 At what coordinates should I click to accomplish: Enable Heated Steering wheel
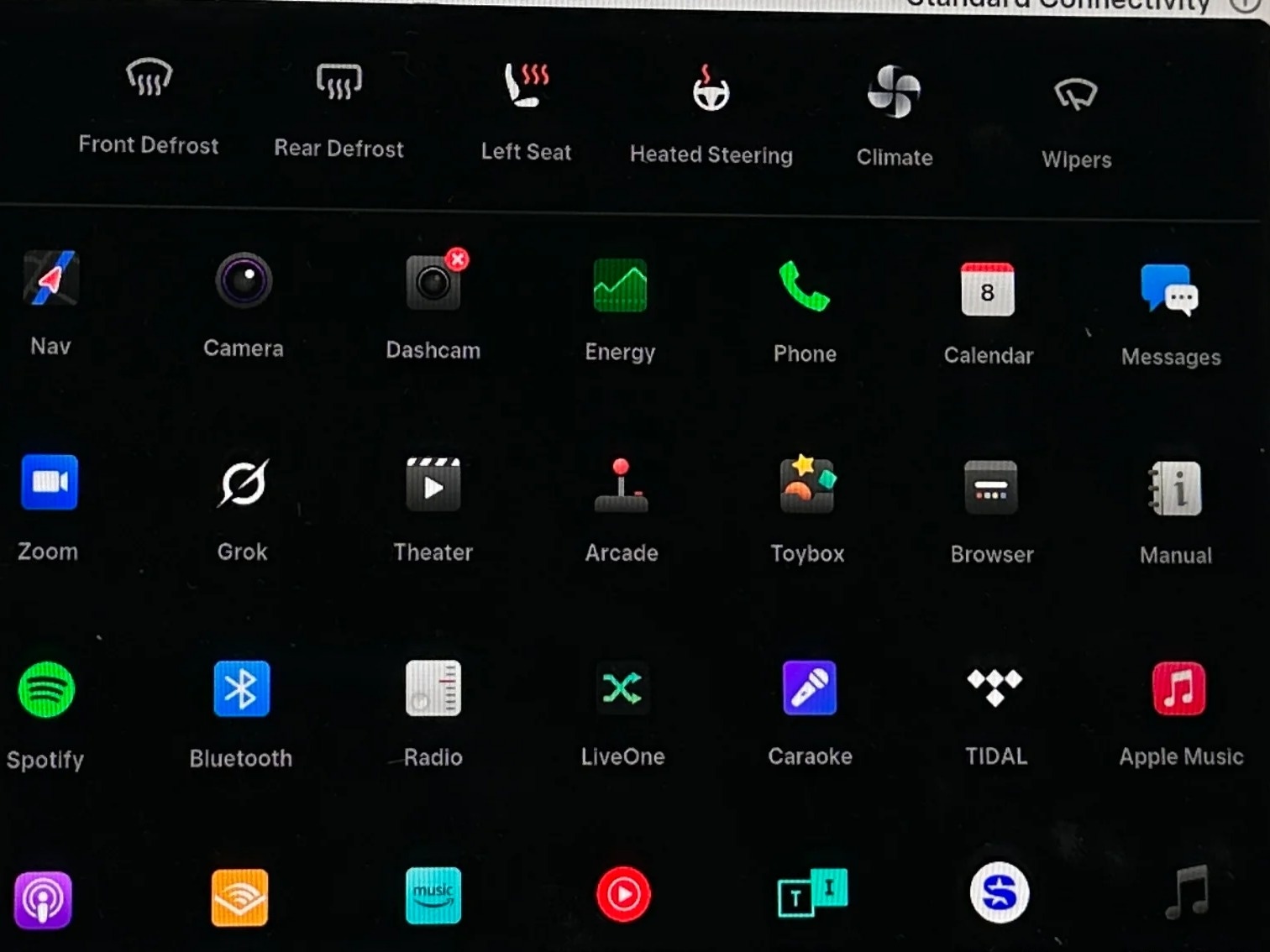(x=711, y=90)
